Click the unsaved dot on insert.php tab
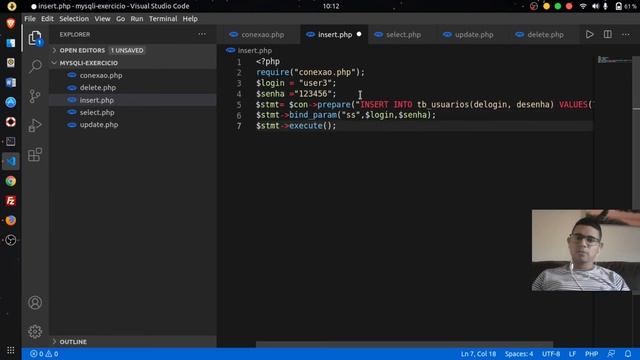This screenshot has width=640, height=360. (x=359, y=34)
